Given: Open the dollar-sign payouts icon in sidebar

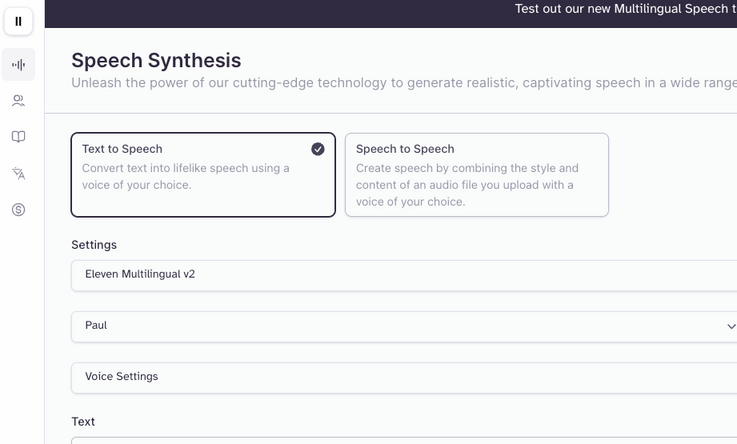Looking at the screenshot, I should [18, 210].
